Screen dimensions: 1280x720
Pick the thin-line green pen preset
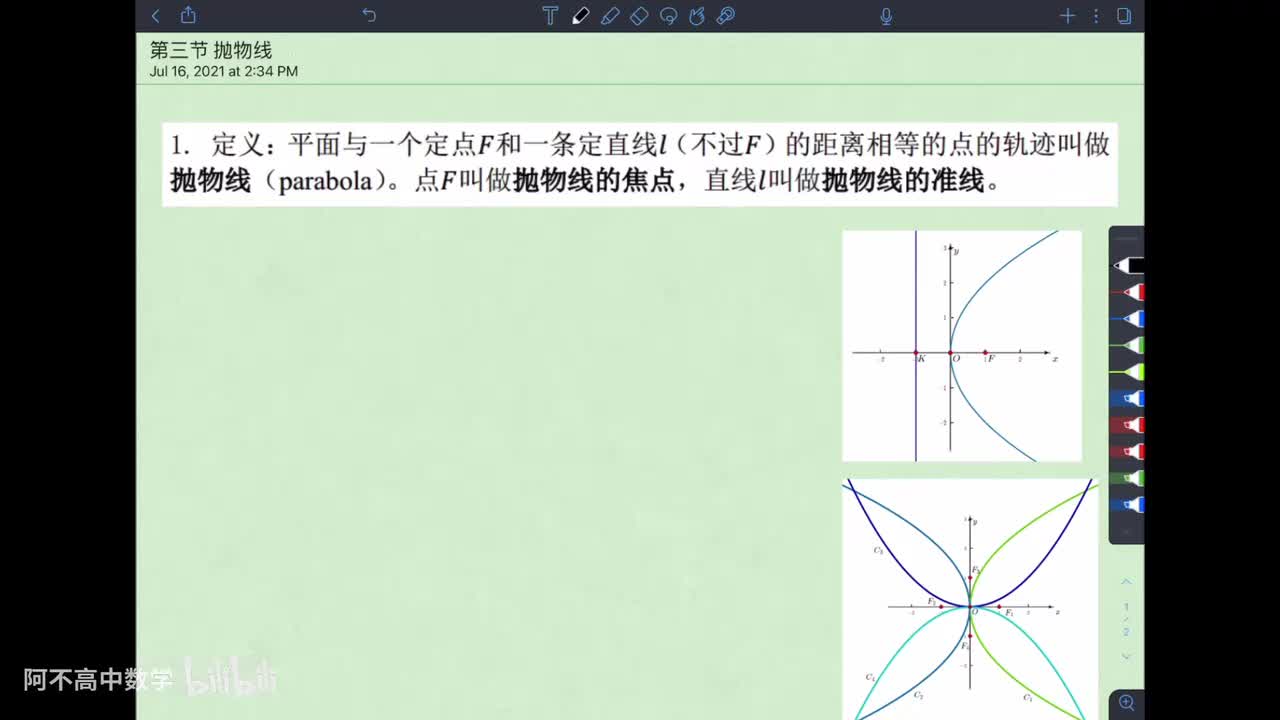click(1128, 345)
